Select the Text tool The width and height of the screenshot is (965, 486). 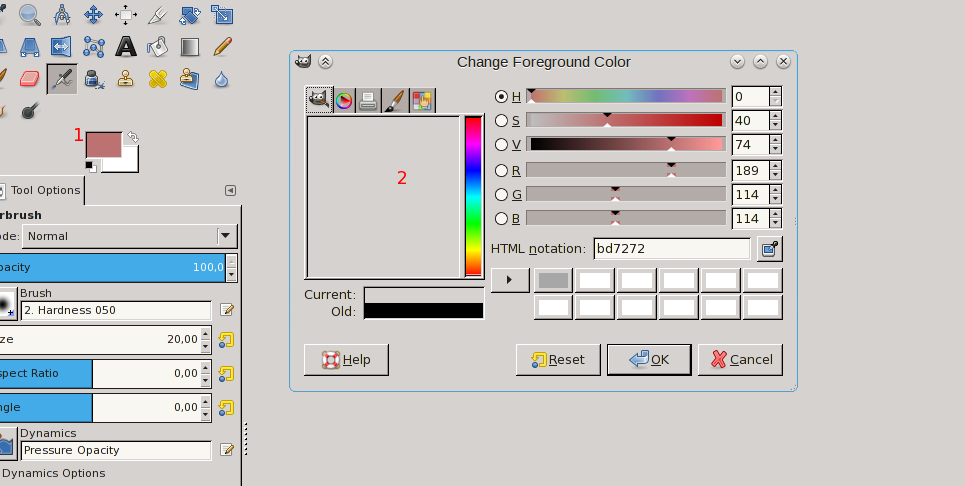click(x=125, y=46)
